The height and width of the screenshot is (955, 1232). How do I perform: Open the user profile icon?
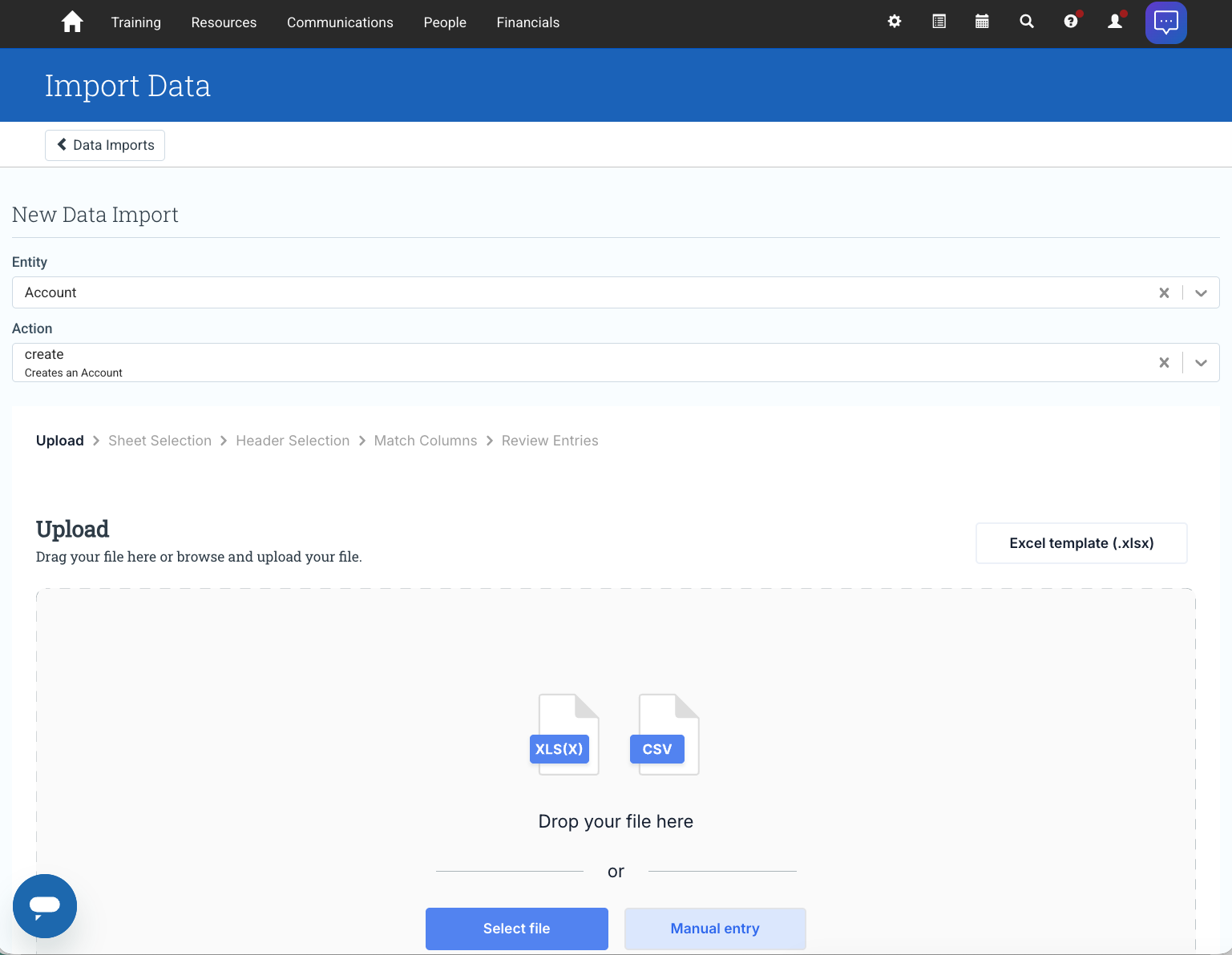tap(1115, 22)
